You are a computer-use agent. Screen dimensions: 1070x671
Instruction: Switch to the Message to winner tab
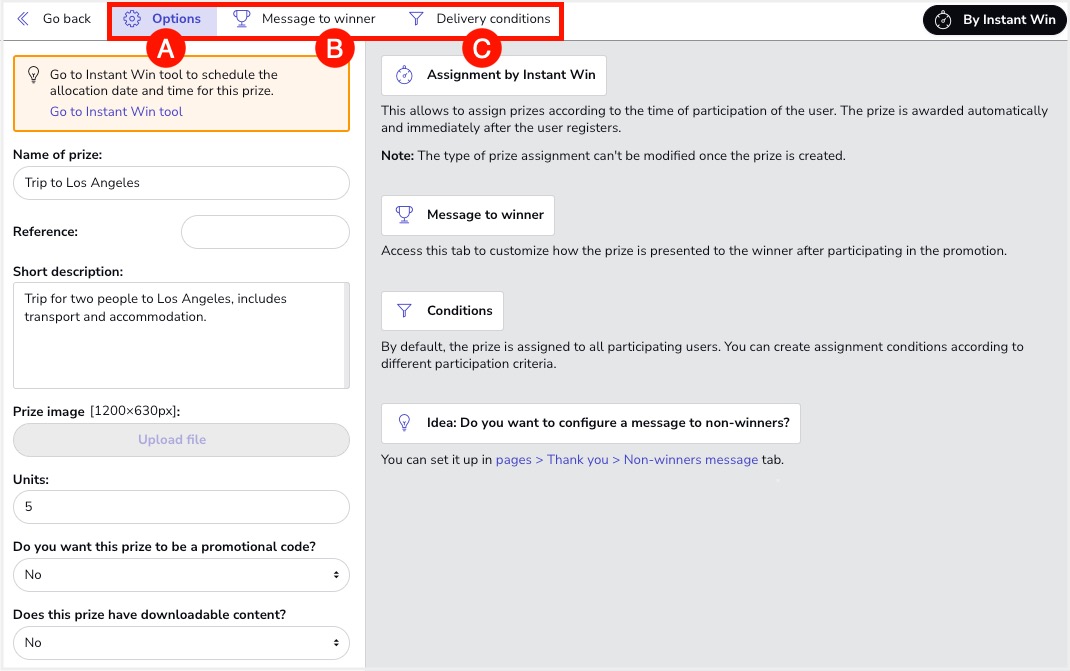pyautogui.click(x=318, y=19)
